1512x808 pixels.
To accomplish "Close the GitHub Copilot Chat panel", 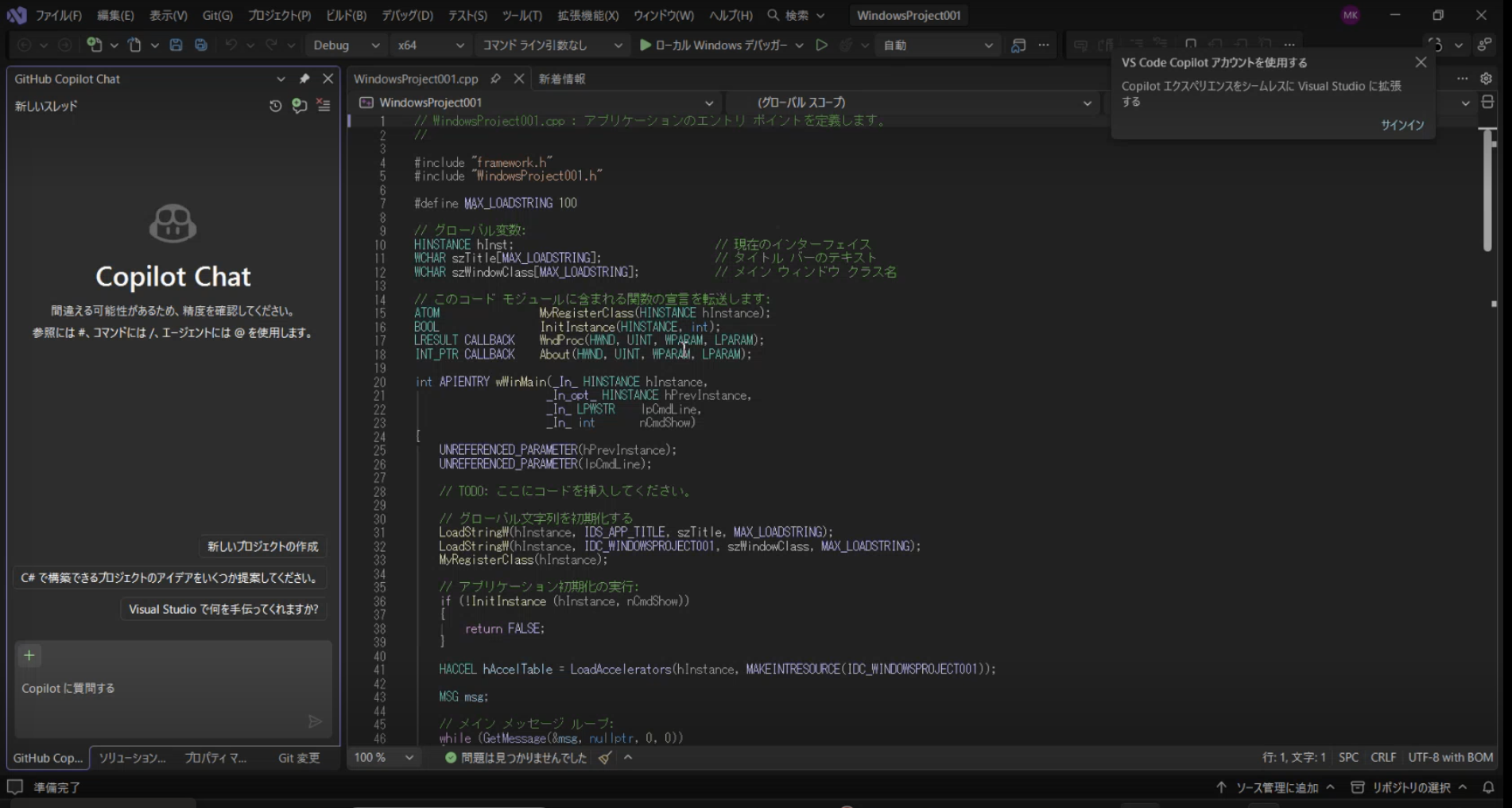I will [328, 79].
